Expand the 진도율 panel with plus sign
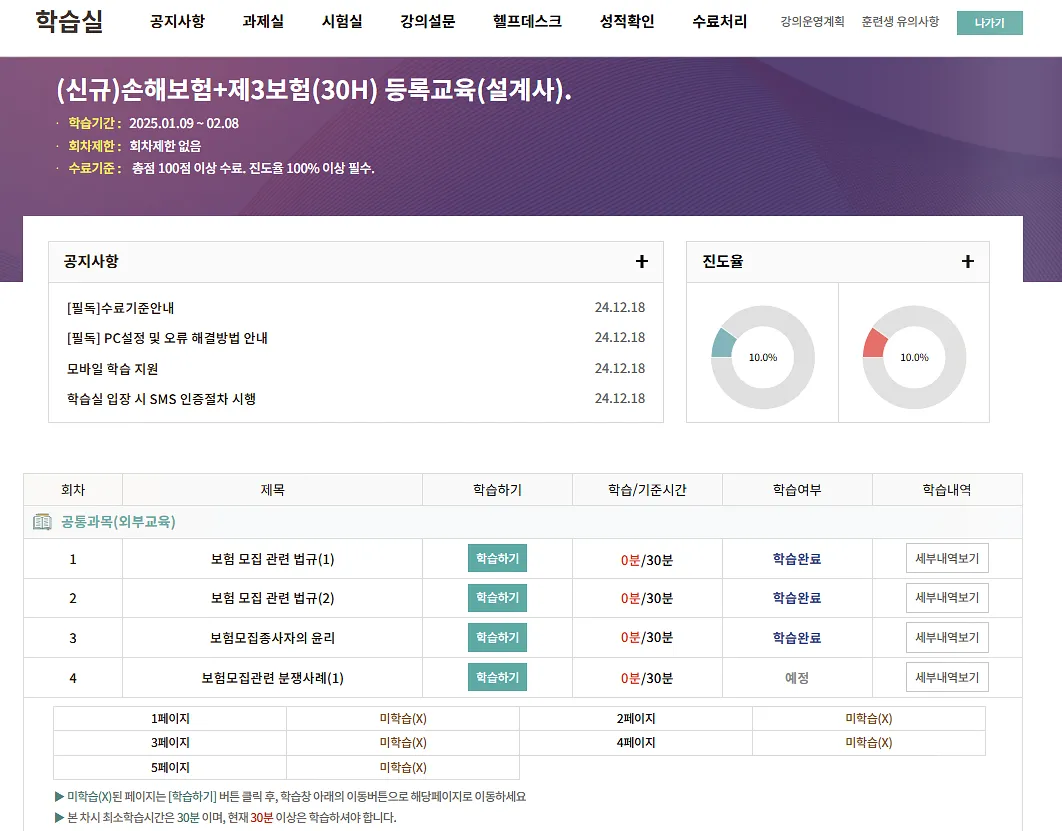The height and width of the screenshot is (831, 1062). click(x=967, y=261)
